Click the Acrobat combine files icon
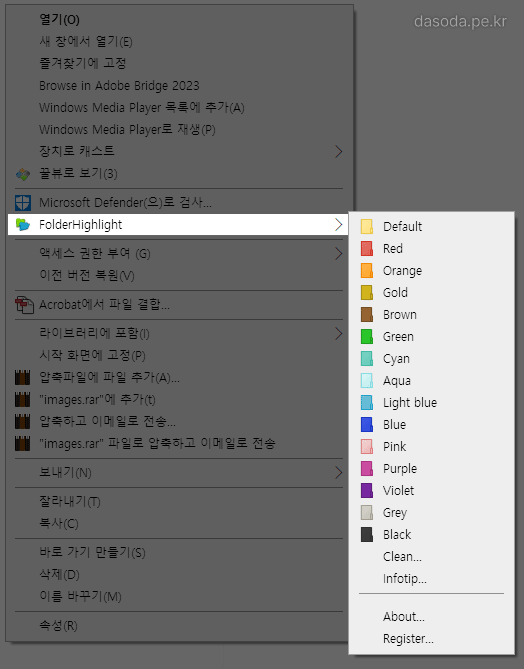The height and width of the screenshot is (669, 524). [24, 305]
